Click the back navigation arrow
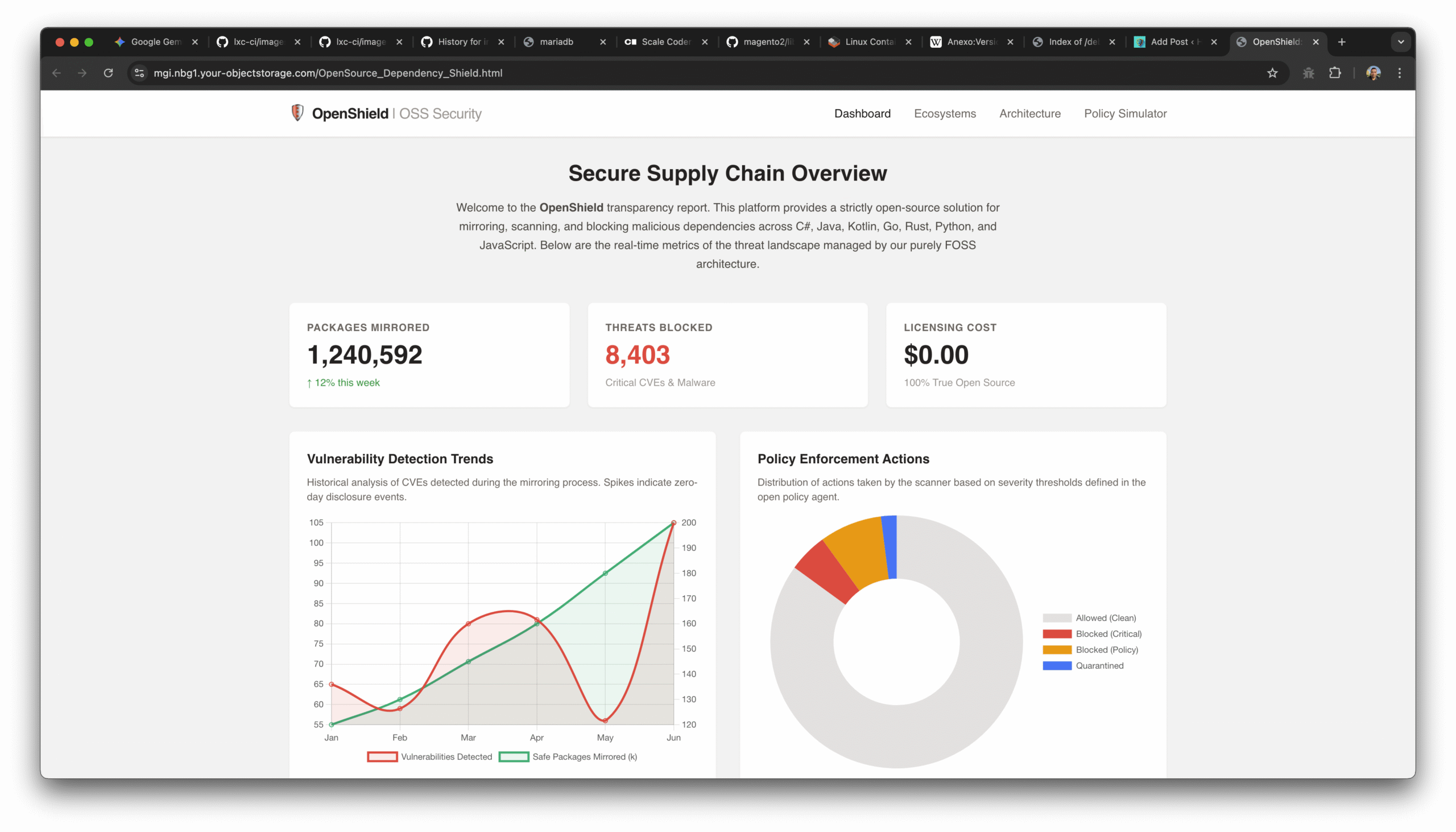 [56, 73]
